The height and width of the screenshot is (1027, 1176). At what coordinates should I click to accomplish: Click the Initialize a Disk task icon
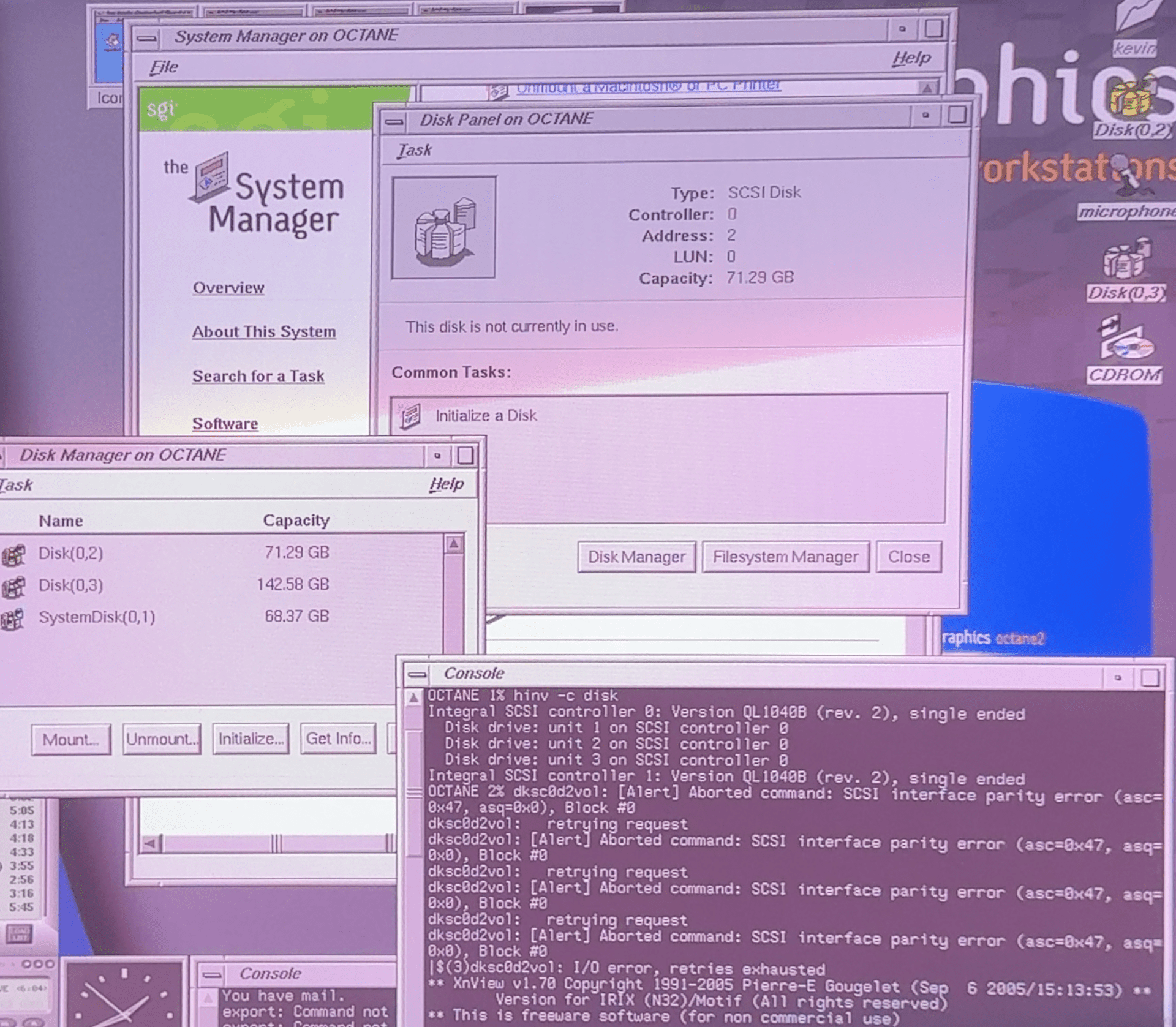pyautogui.click(x=410, y=416)
